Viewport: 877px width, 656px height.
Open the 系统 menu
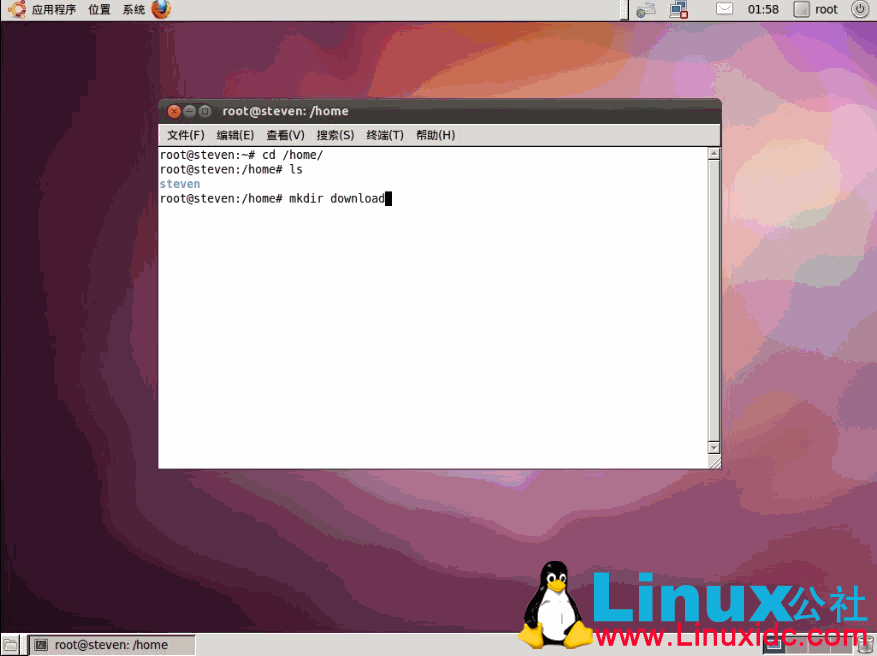tap(131, 9)
